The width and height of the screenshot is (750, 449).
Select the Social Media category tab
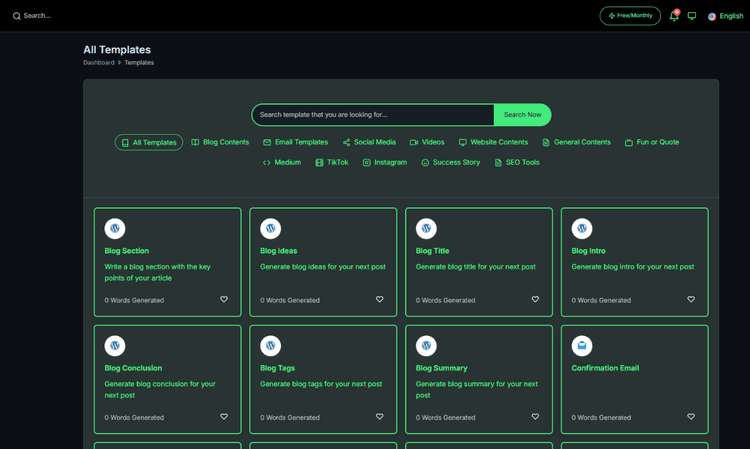(x=369, y=142)
